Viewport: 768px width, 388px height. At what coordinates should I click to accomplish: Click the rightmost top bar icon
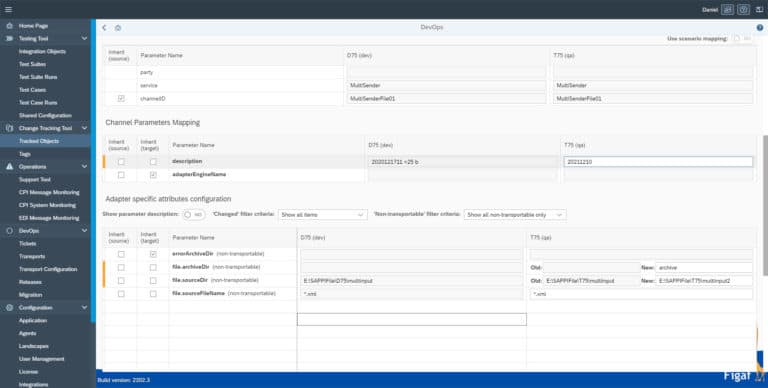pyautogui.click(x=760, y=9)
